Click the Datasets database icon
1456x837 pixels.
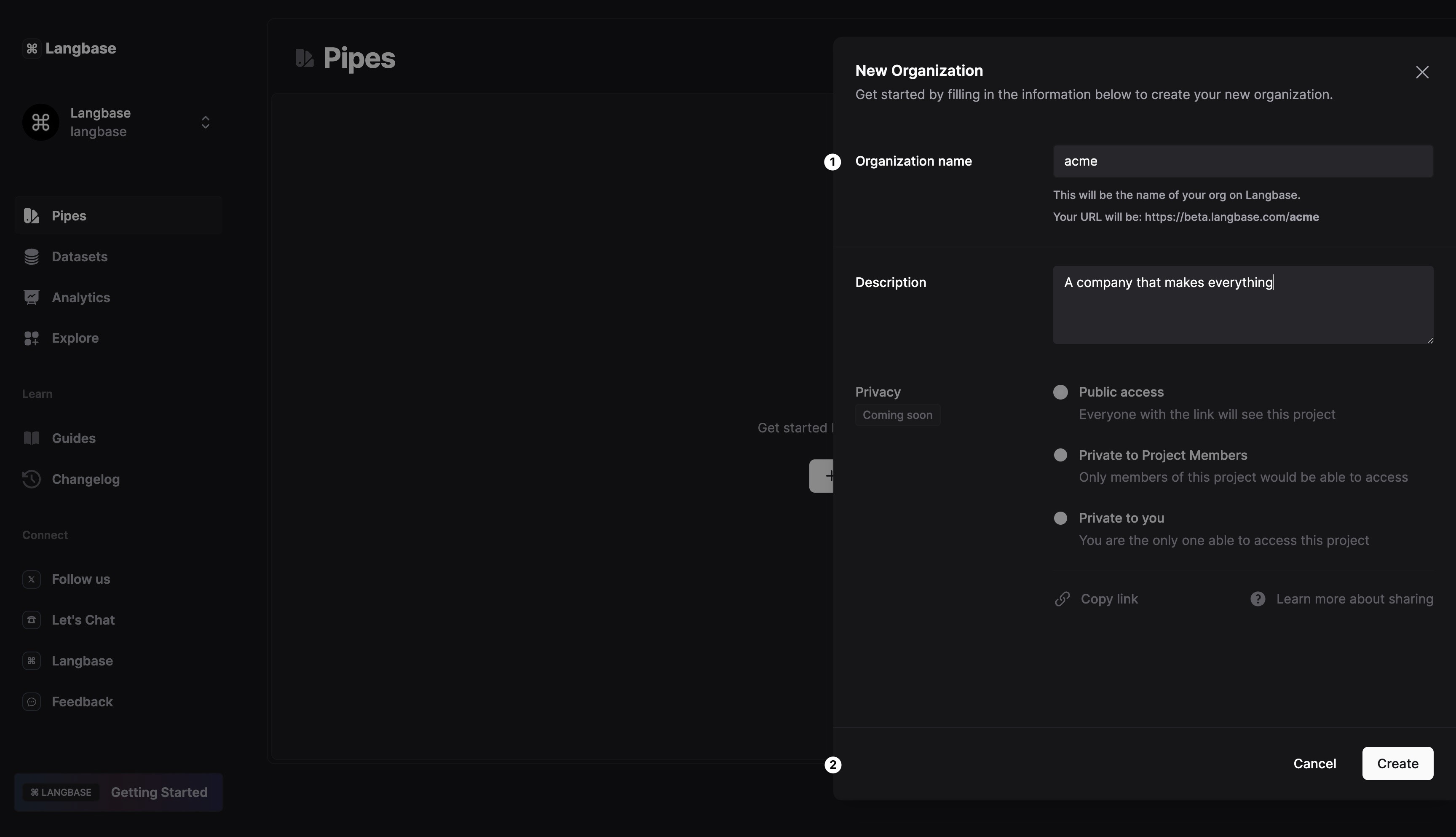coord(32,257)
